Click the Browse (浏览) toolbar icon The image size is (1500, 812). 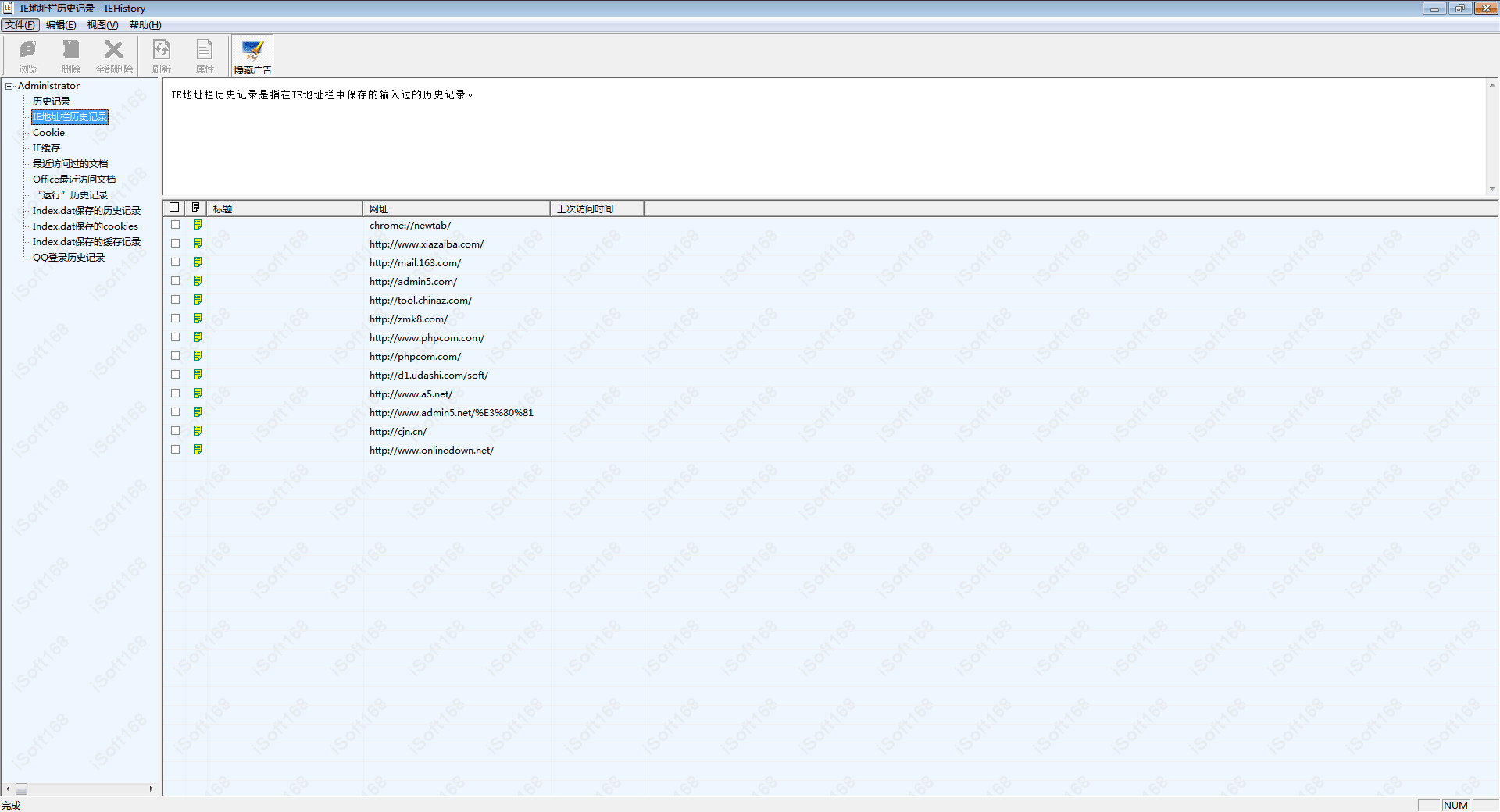(28, 55)
